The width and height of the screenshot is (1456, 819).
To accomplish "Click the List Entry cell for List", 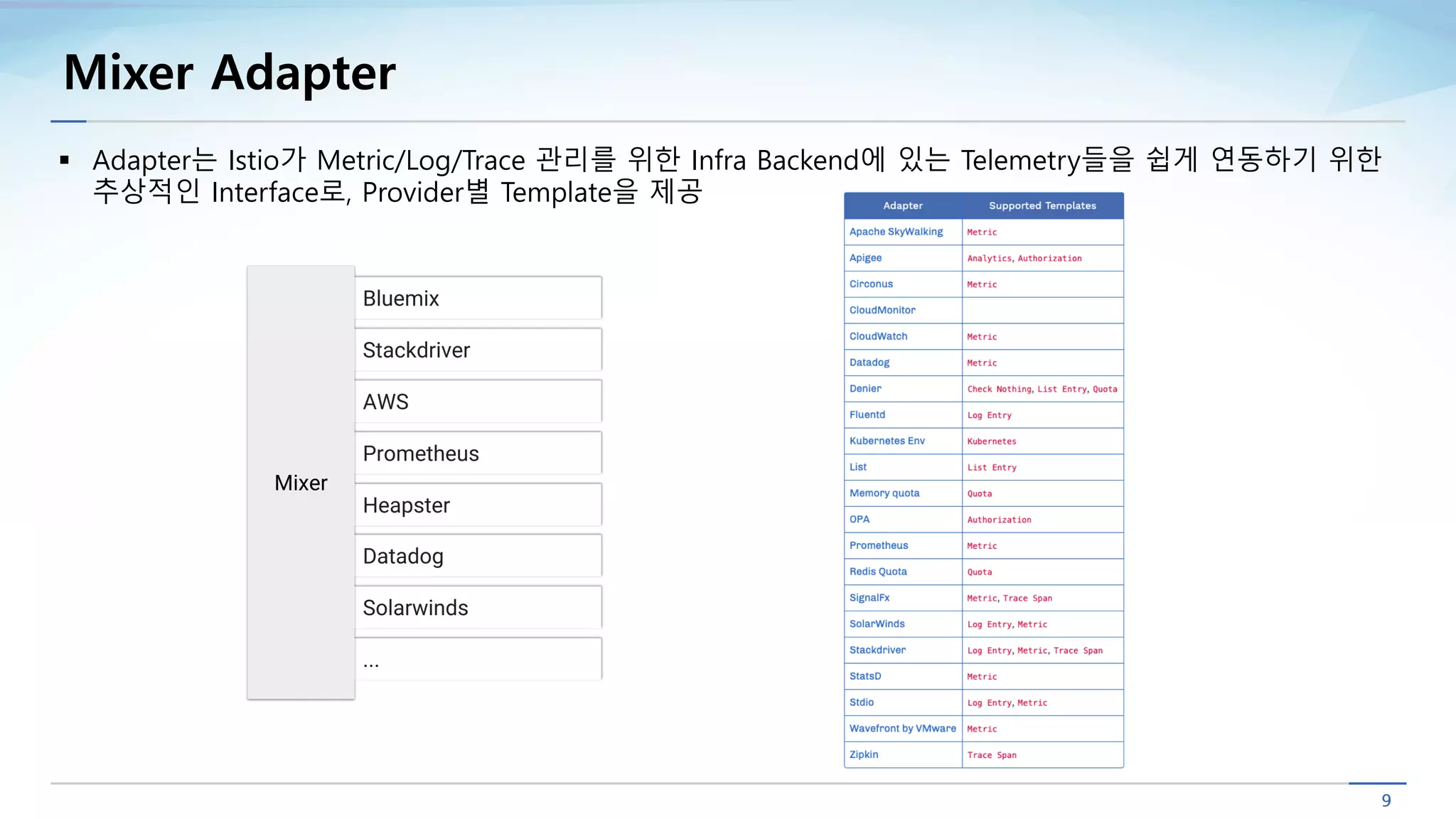I will click(x=1043, y=467).
